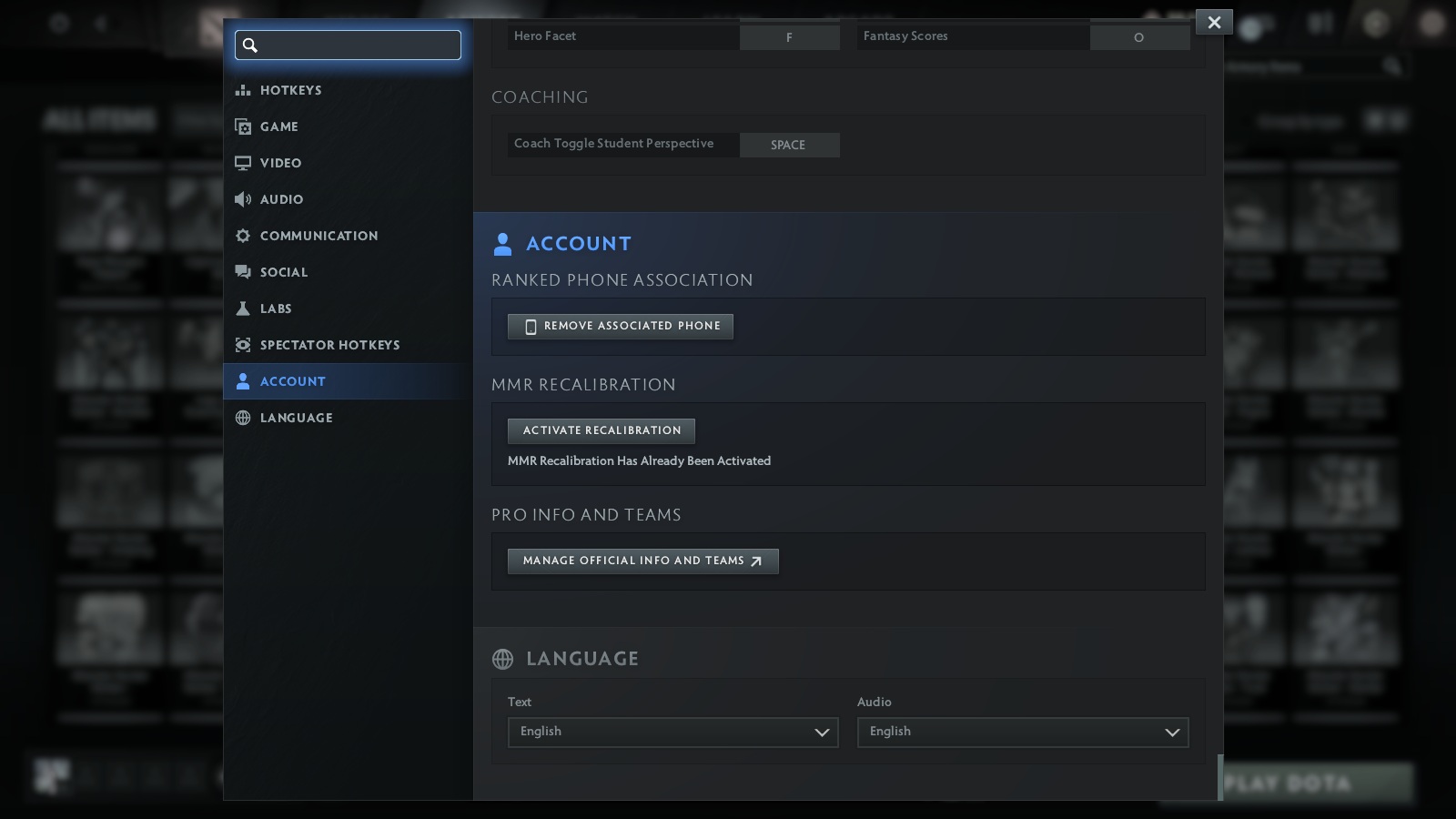Click the Social chat bubbles icon
Image resolution: width=1456 pixels, height=819 pixels.
[243, 272]
